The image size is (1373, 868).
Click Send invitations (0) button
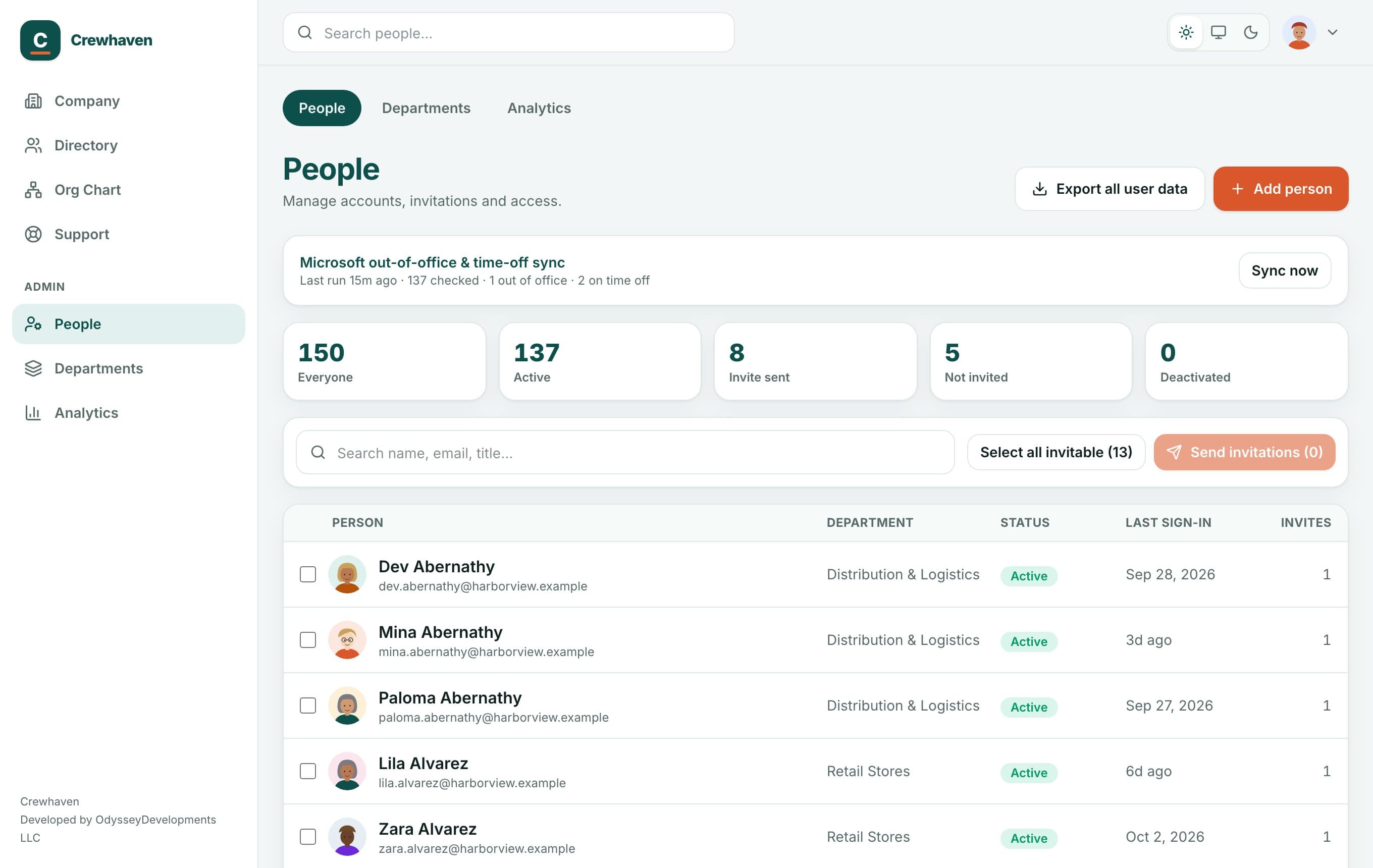(x=1244, y=452)
